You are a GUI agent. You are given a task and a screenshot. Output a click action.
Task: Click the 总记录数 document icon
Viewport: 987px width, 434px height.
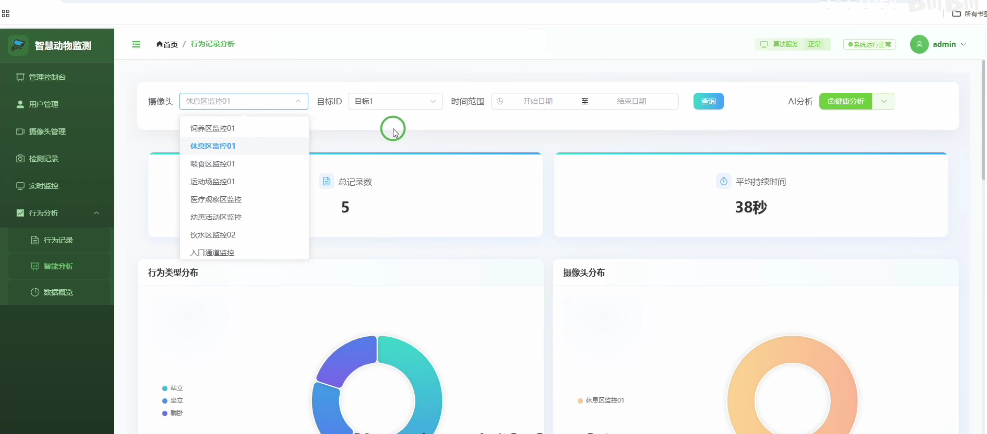click(x=326, y=181)
